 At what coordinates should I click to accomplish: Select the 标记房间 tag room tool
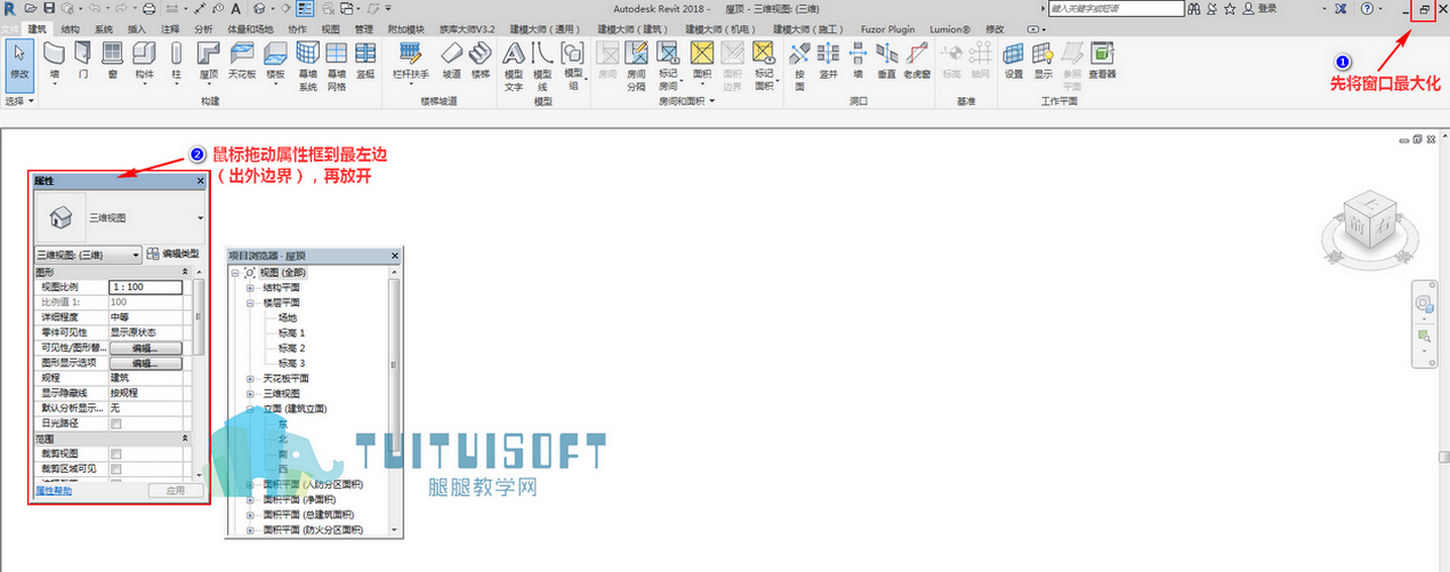coord(668,66)
